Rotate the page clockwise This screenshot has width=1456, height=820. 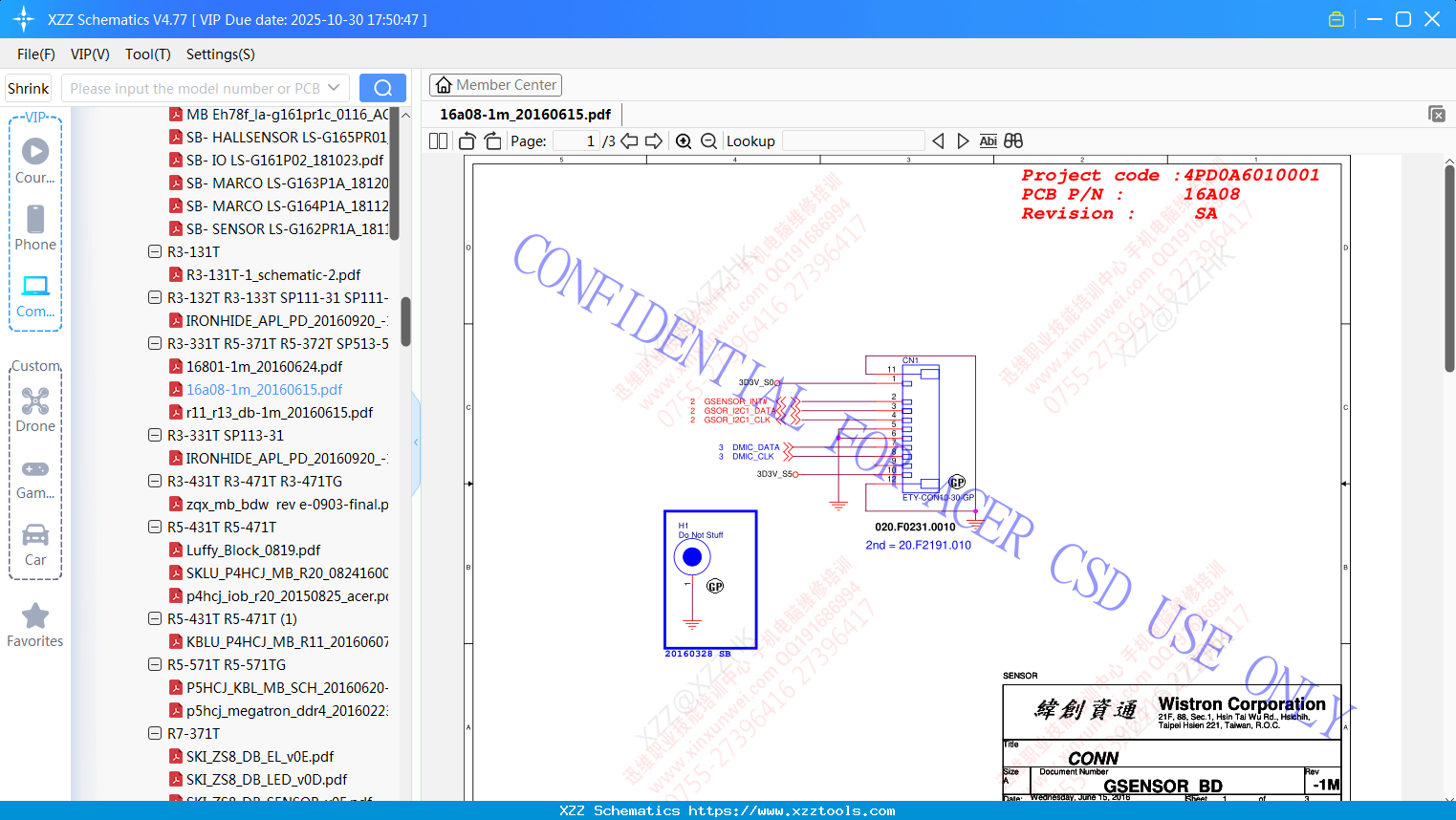click(x=492, y=141)
